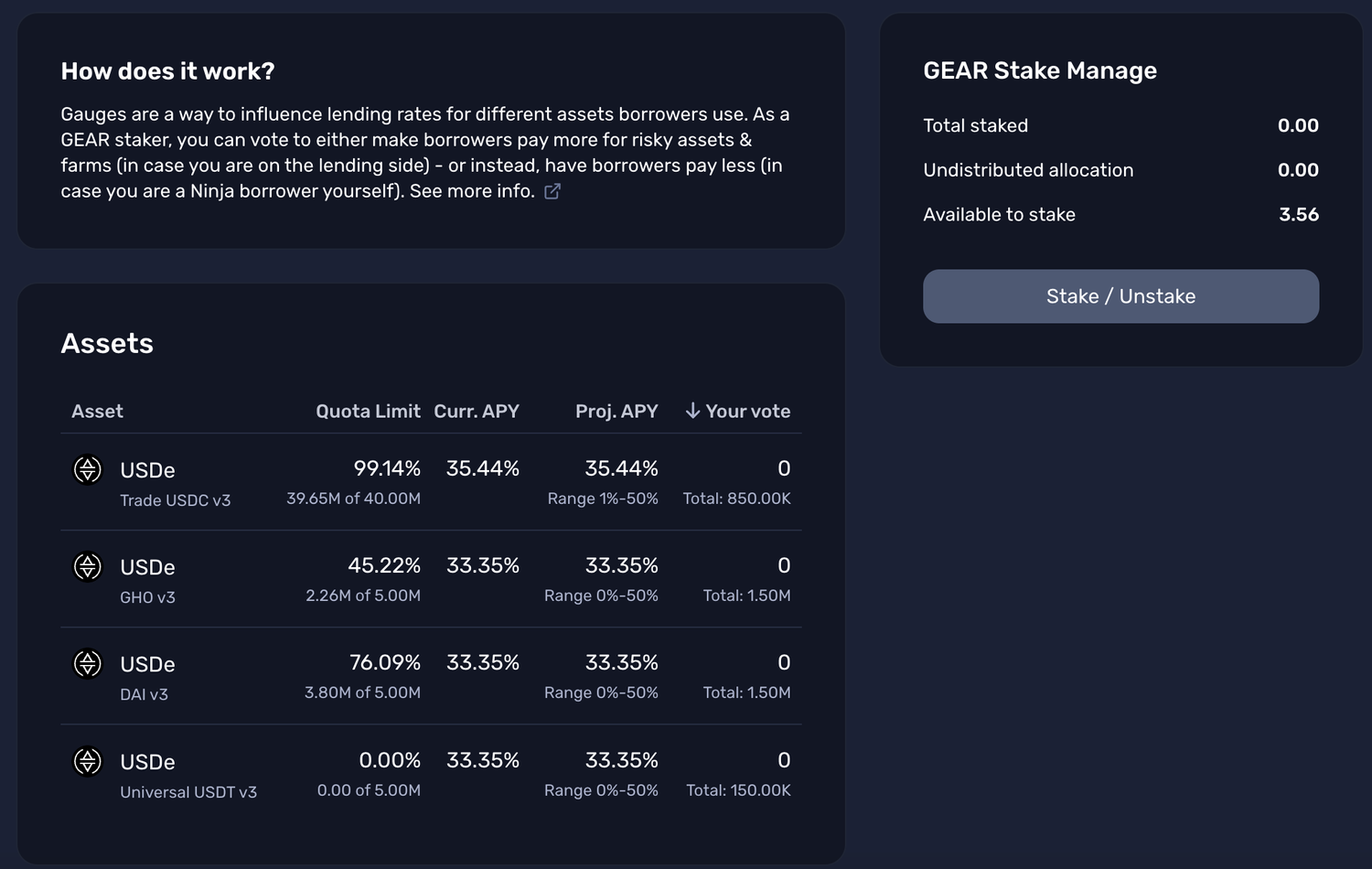Screen dimensions: 1372x869
Task: Click the vote value in GHO v3 row
Action: click(784, 565)
